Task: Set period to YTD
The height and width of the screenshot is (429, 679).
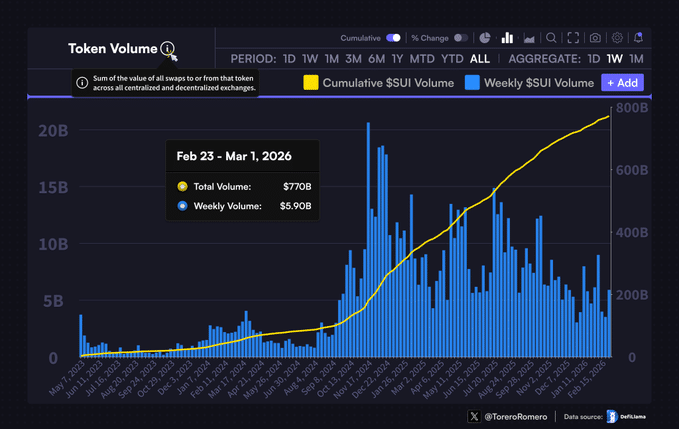Action: 452,59
